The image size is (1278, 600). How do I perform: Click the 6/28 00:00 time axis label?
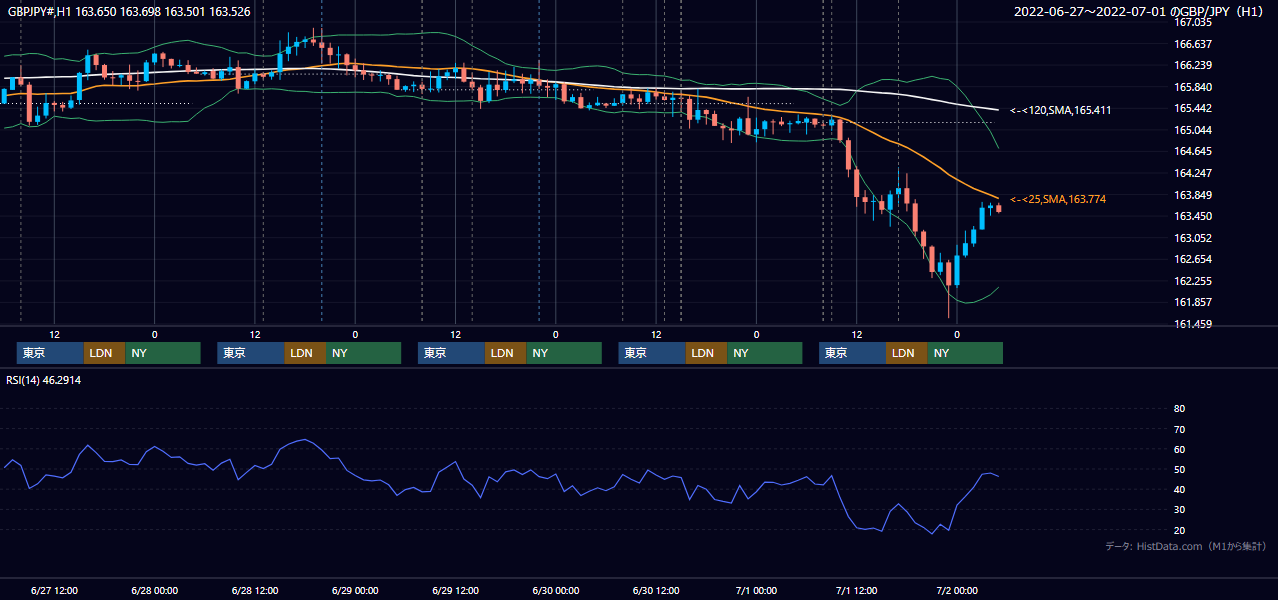[x=154, y=591]
